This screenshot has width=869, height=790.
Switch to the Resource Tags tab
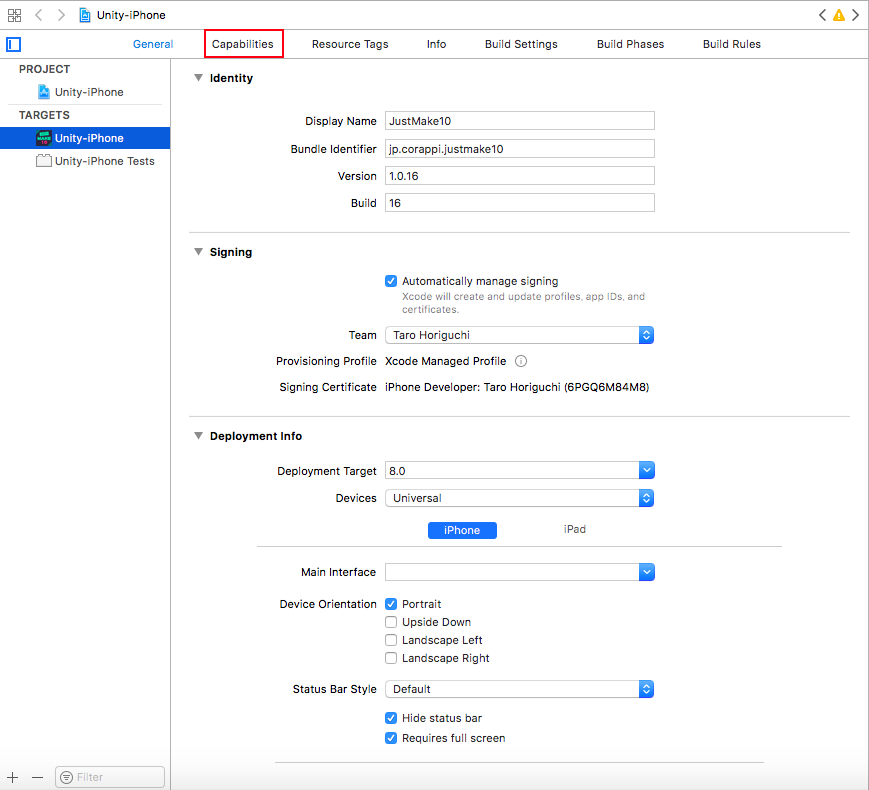point(350,44)
